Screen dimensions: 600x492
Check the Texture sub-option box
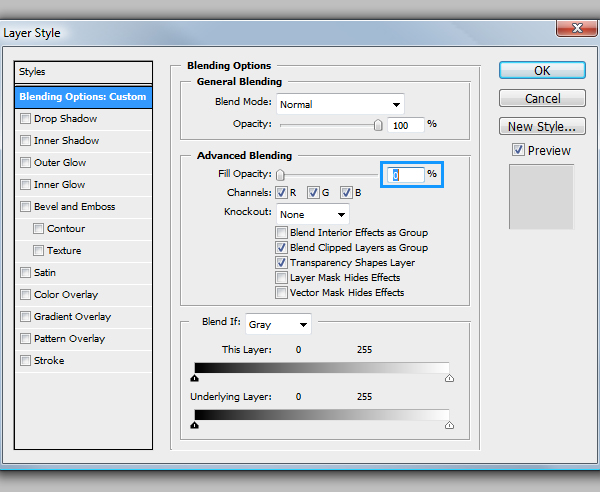[38, 251]
